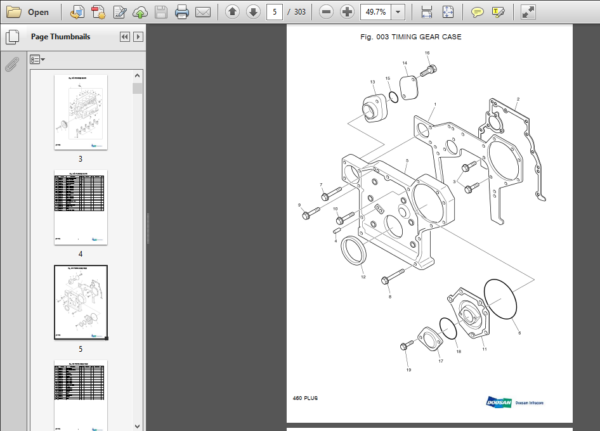Image resolution: width=600 pixels, height=431 pixels.
Task: Select page 3 thumbnail
Action: (x=81, y=113)
